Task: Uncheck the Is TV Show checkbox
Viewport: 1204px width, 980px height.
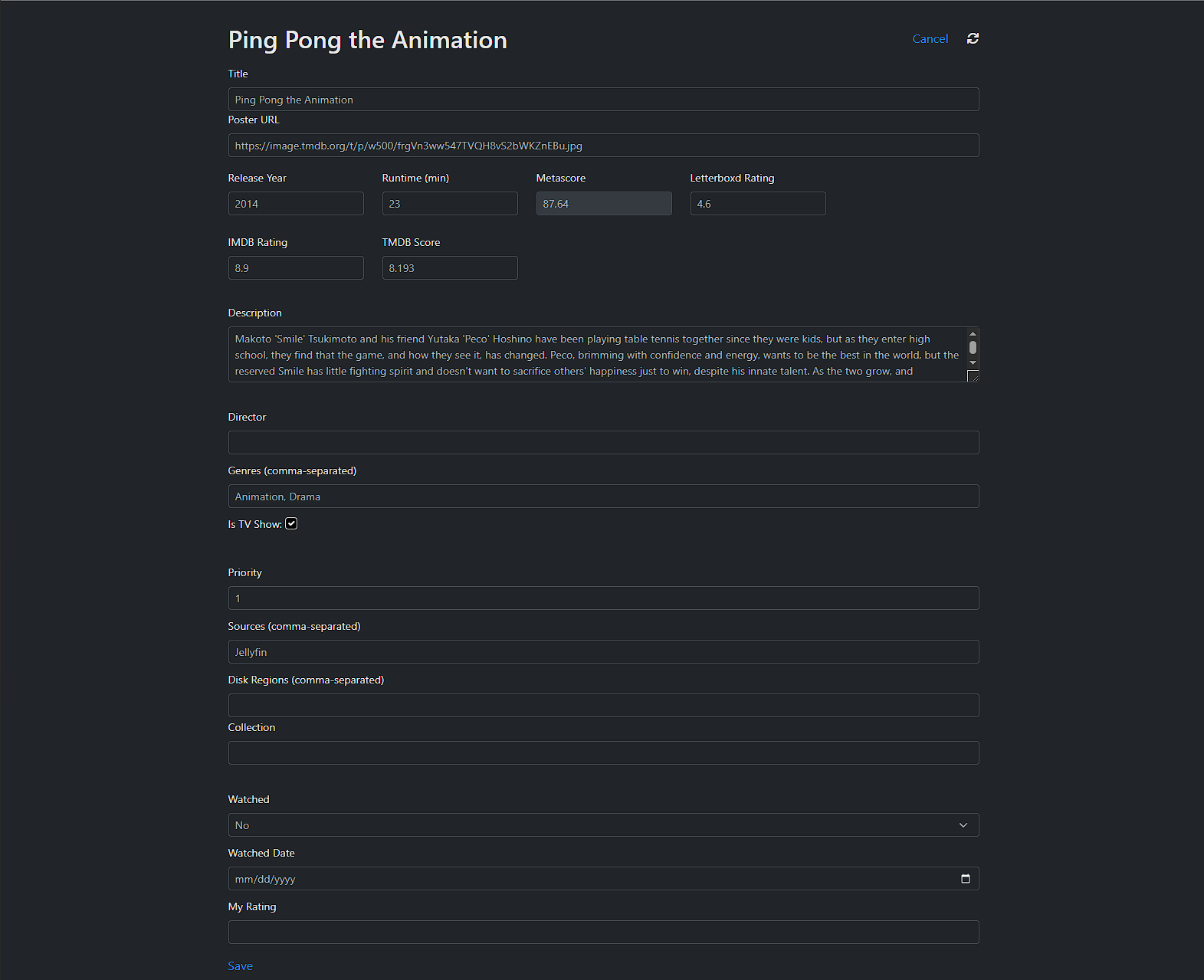Action: pyautogui.click(x=291, y=524)
